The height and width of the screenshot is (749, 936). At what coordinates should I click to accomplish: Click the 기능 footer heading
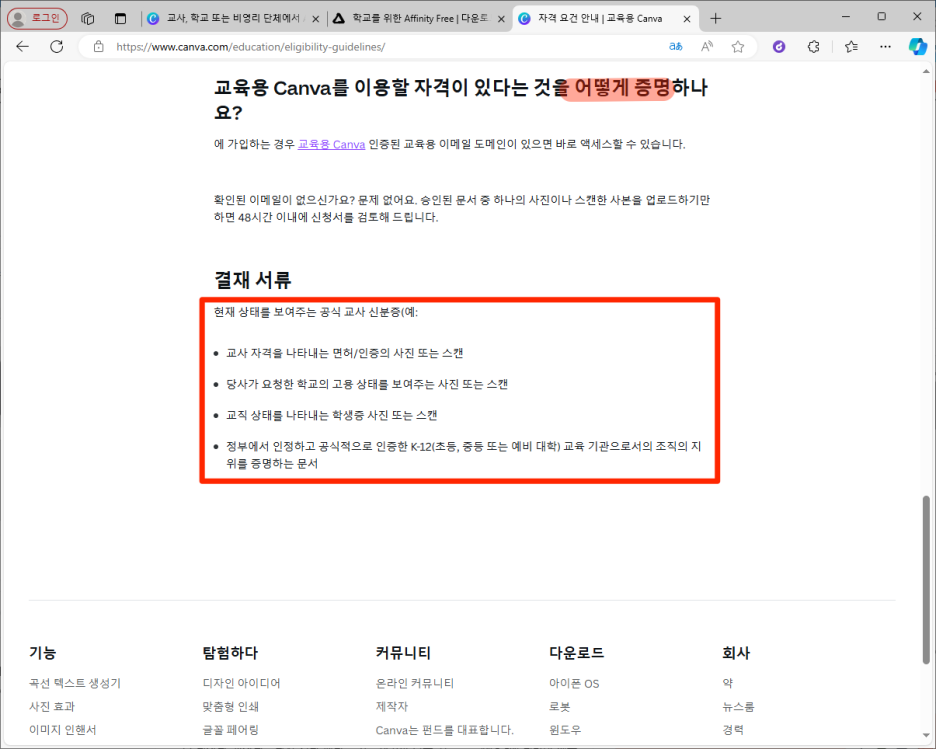click(x=42, y=652)
